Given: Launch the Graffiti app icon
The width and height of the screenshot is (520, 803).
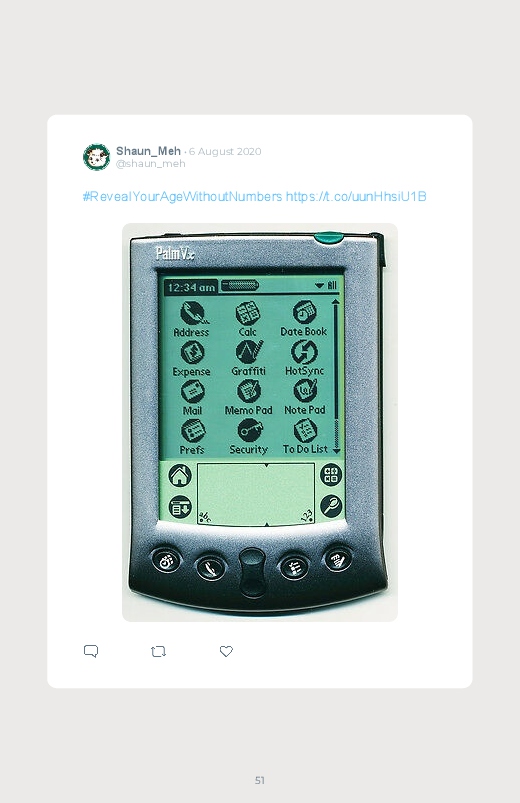Looking at the screenshot, I should tap(249, 352).
